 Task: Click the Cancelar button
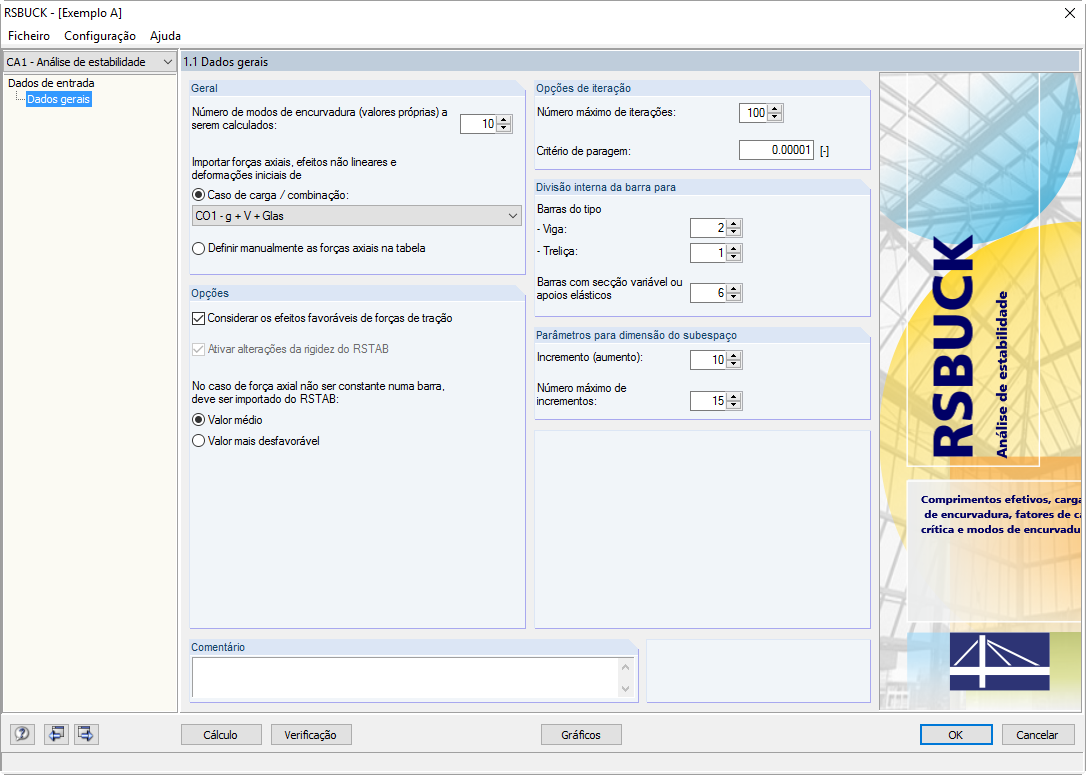tap(1038, 735)
